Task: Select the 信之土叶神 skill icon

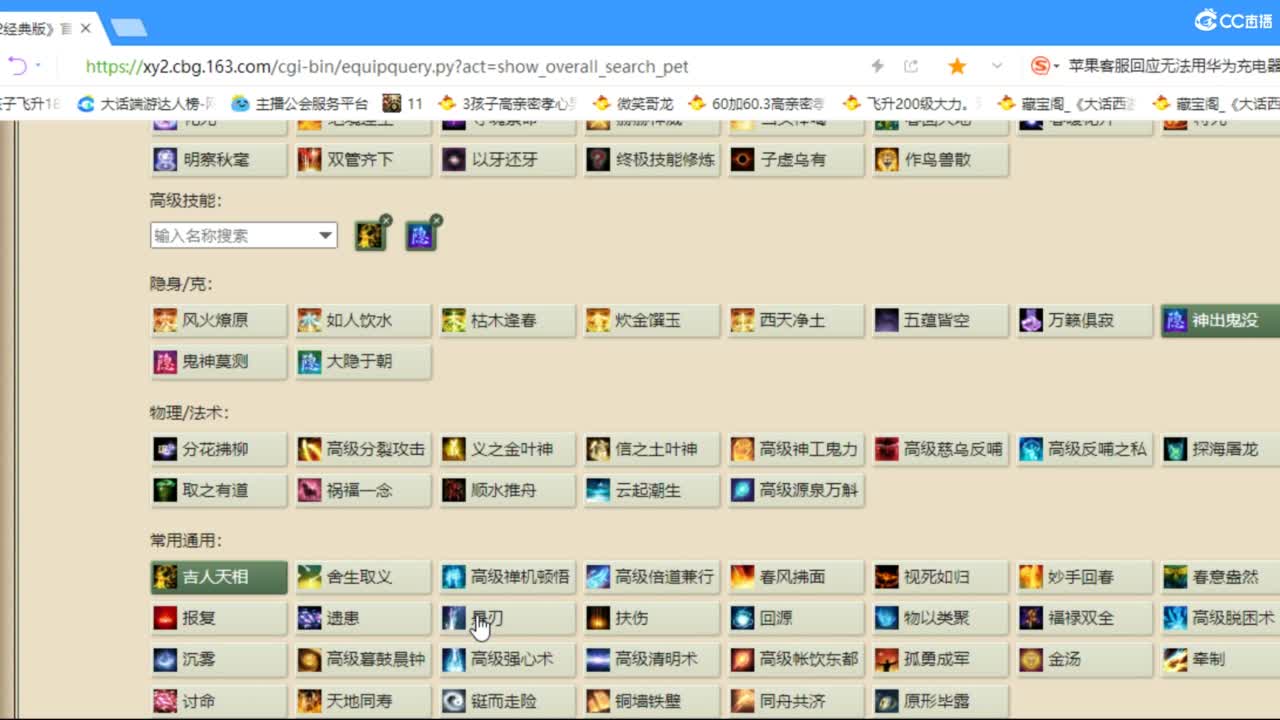Action: point(599,450)
